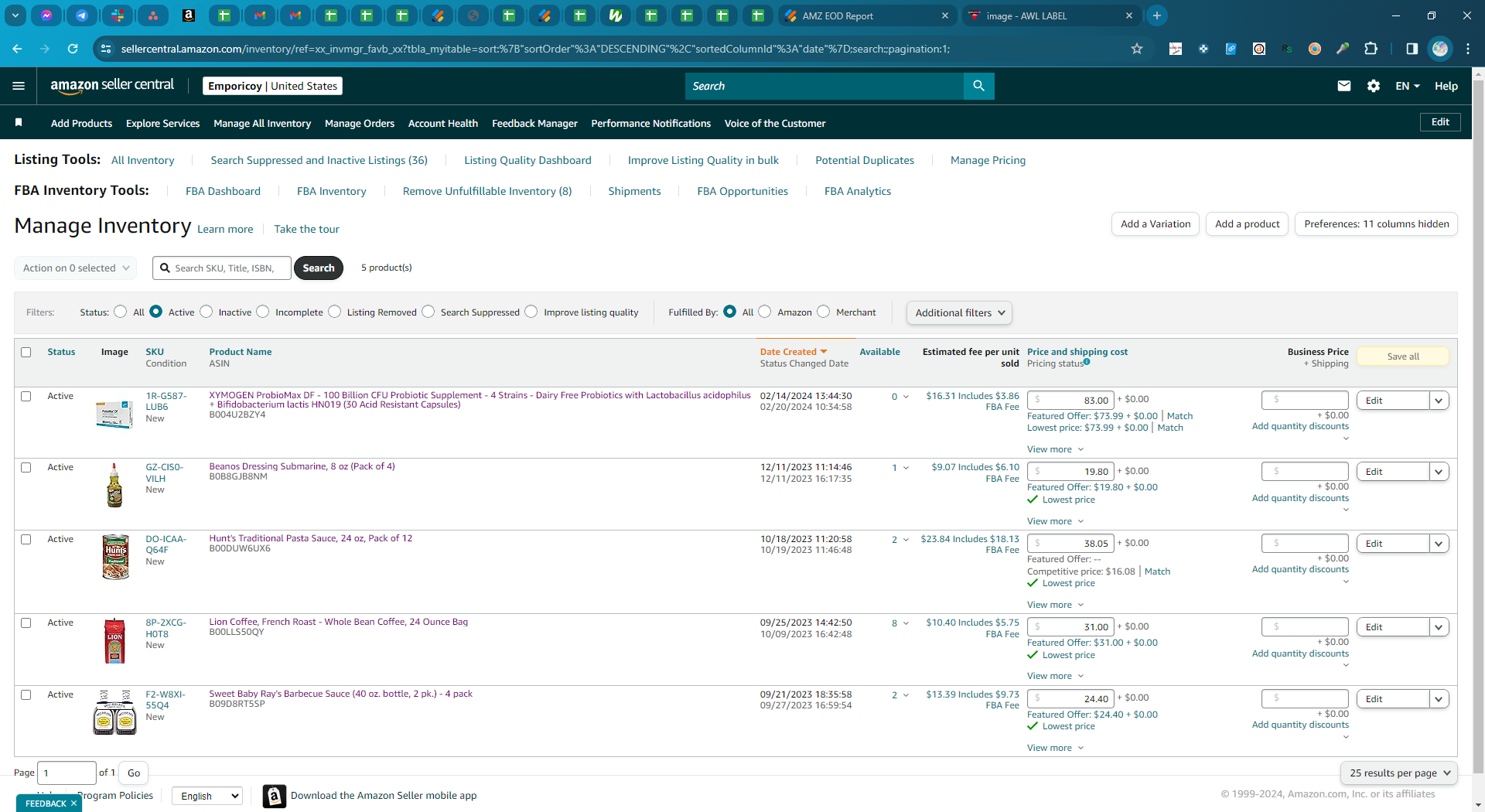This screenshot has height=812, width=1485.
Task: Open the tab search chevron at far left
Action: click(x=15, y=15)
